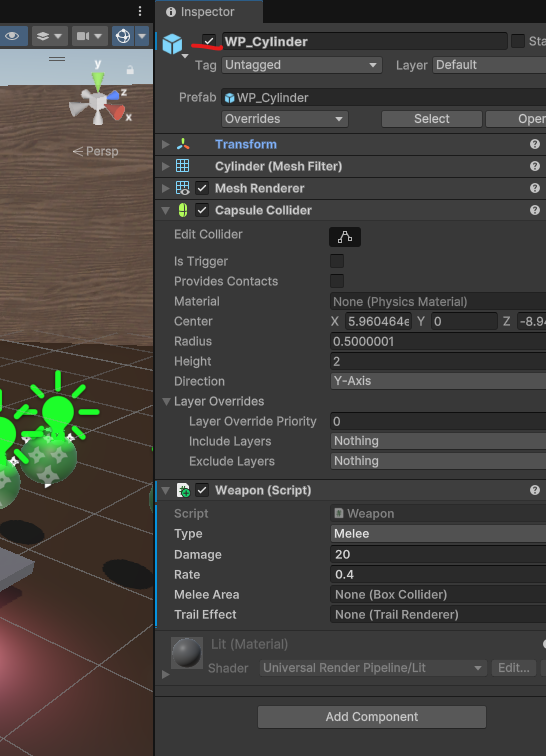This screenshot has width=546, height=756.
Task: Open Mesh Filter help reference icon
Action: pos(534,166)
